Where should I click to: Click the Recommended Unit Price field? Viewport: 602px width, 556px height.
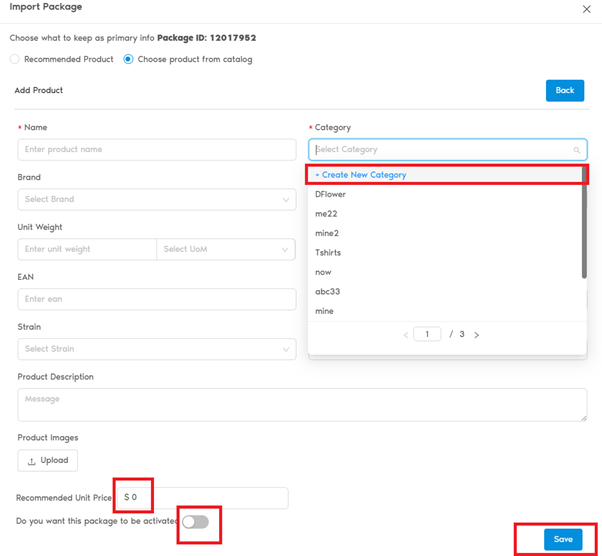tap(202, 498)
